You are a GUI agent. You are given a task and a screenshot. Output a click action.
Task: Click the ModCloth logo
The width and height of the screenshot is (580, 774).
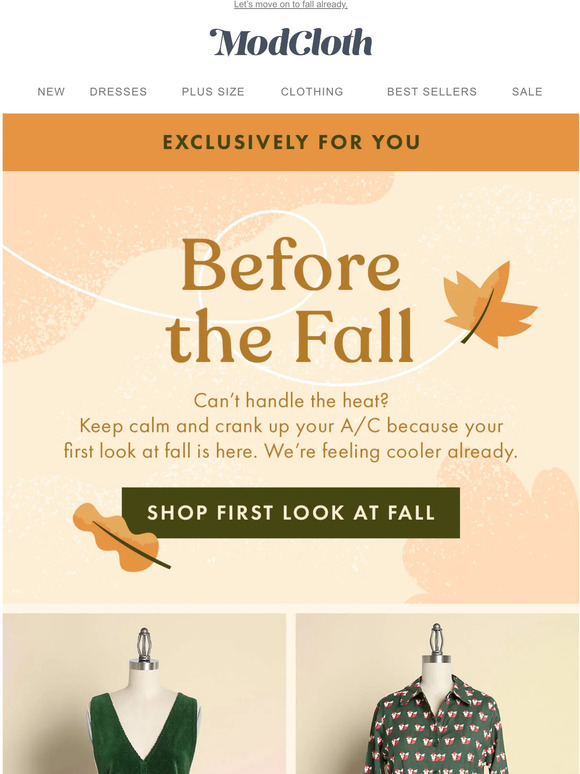tap(291, 42)
